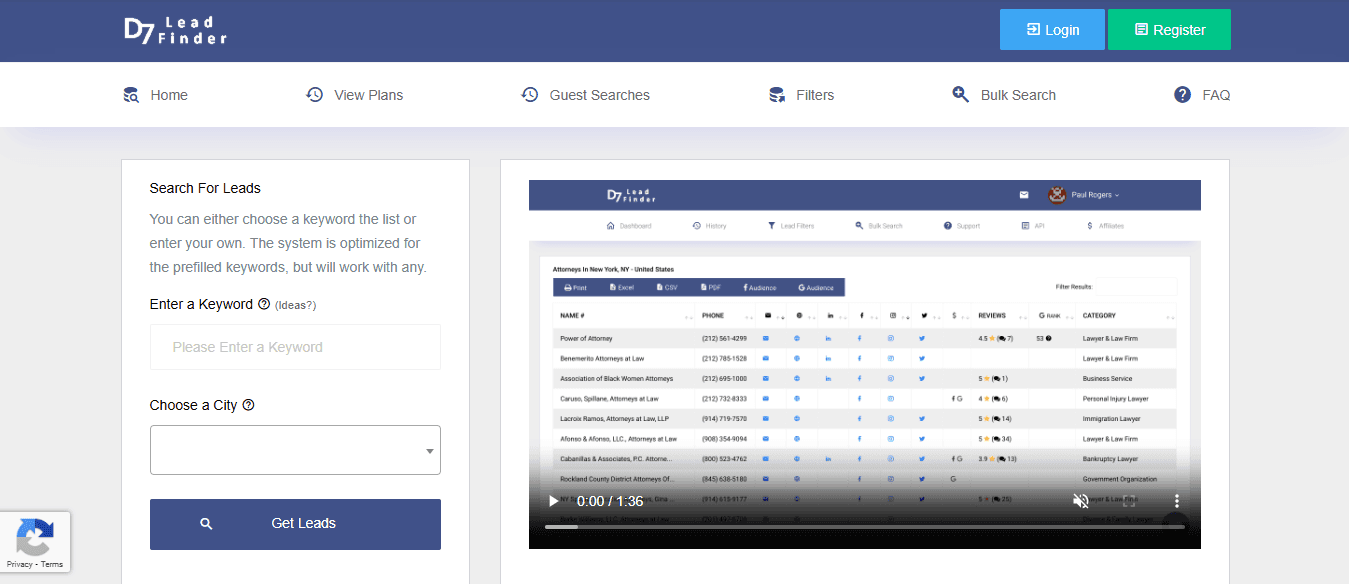The image size is (1349, 584).
Task: Click the 0:00 / 1:36 time display
Action: point(610,501)
